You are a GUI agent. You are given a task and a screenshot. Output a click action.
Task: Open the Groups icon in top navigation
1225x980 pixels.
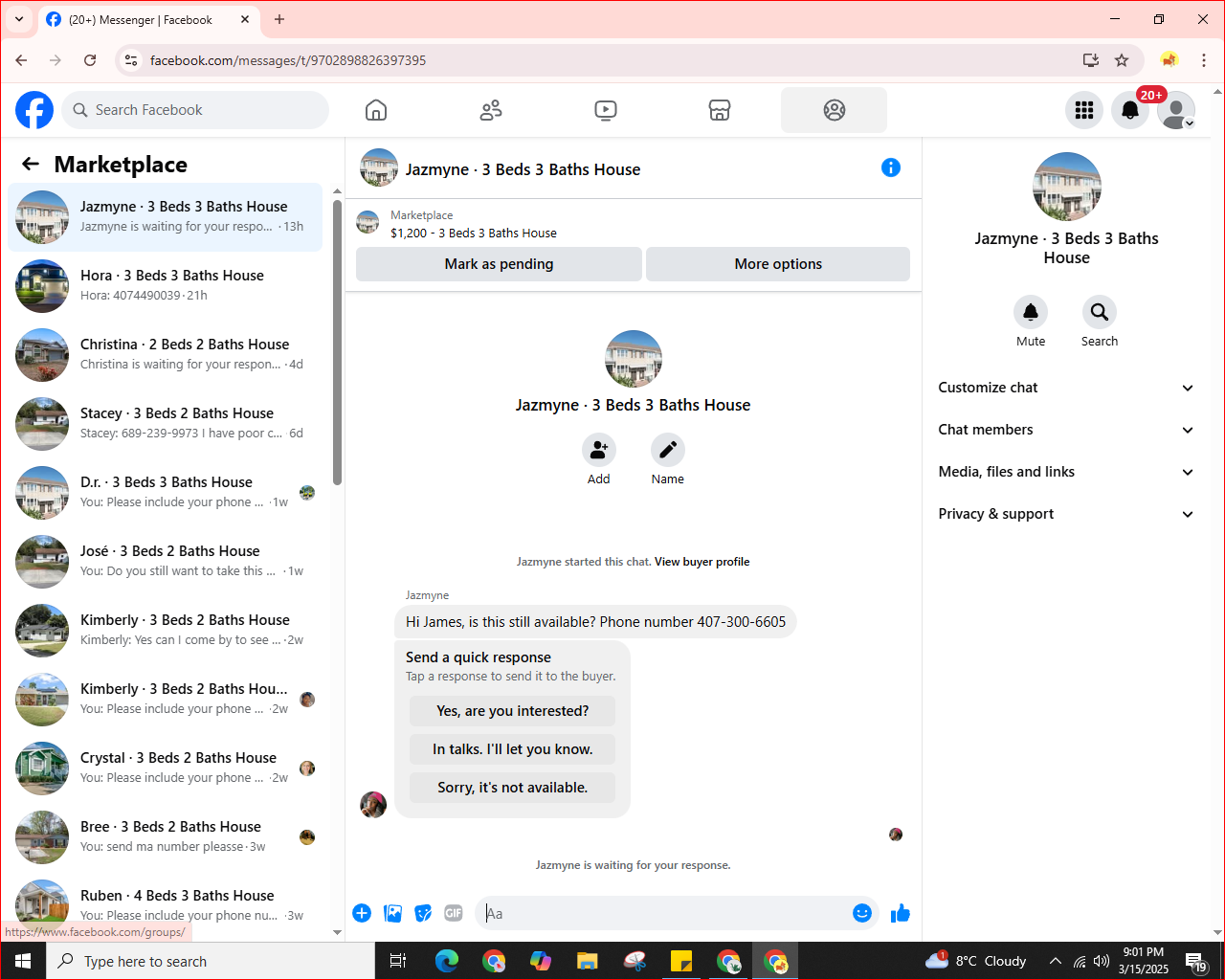point(835,110)
